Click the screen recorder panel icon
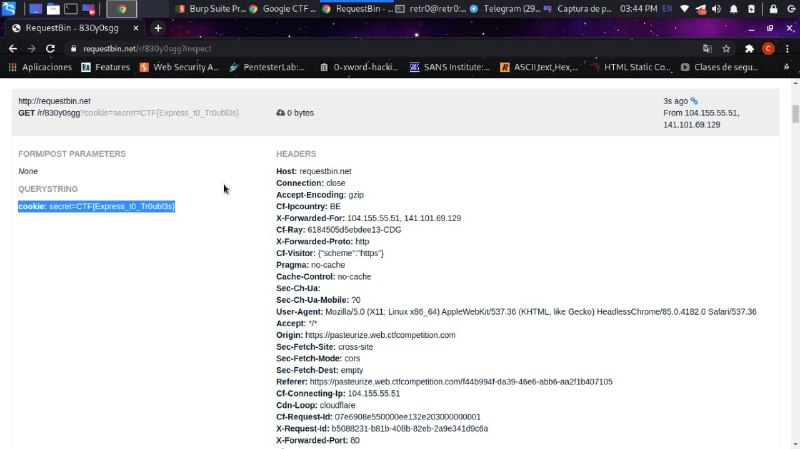This screenshot has width=800, height=449. (x=88, y=9)
